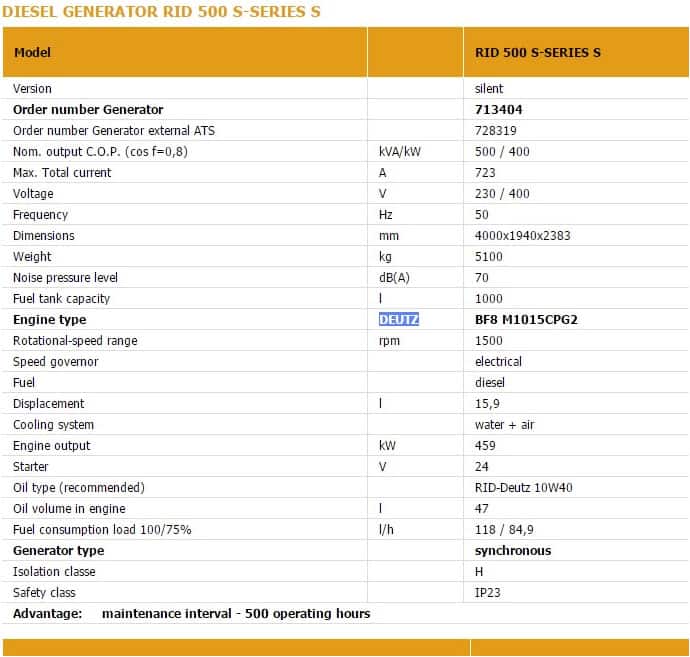Click the highlighted DEUTZ text
This screenshot has height=657, width=690.
point(399,319)
